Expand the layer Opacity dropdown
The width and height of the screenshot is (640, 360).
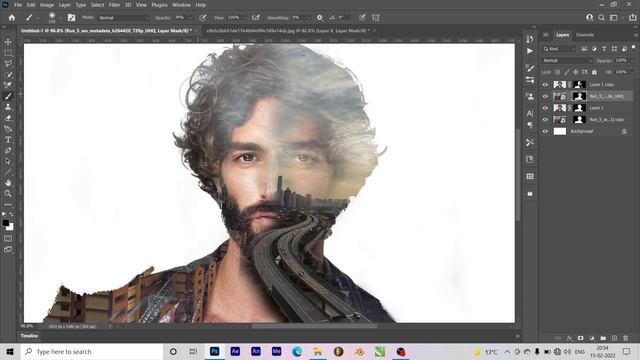[x=632, y=60]
